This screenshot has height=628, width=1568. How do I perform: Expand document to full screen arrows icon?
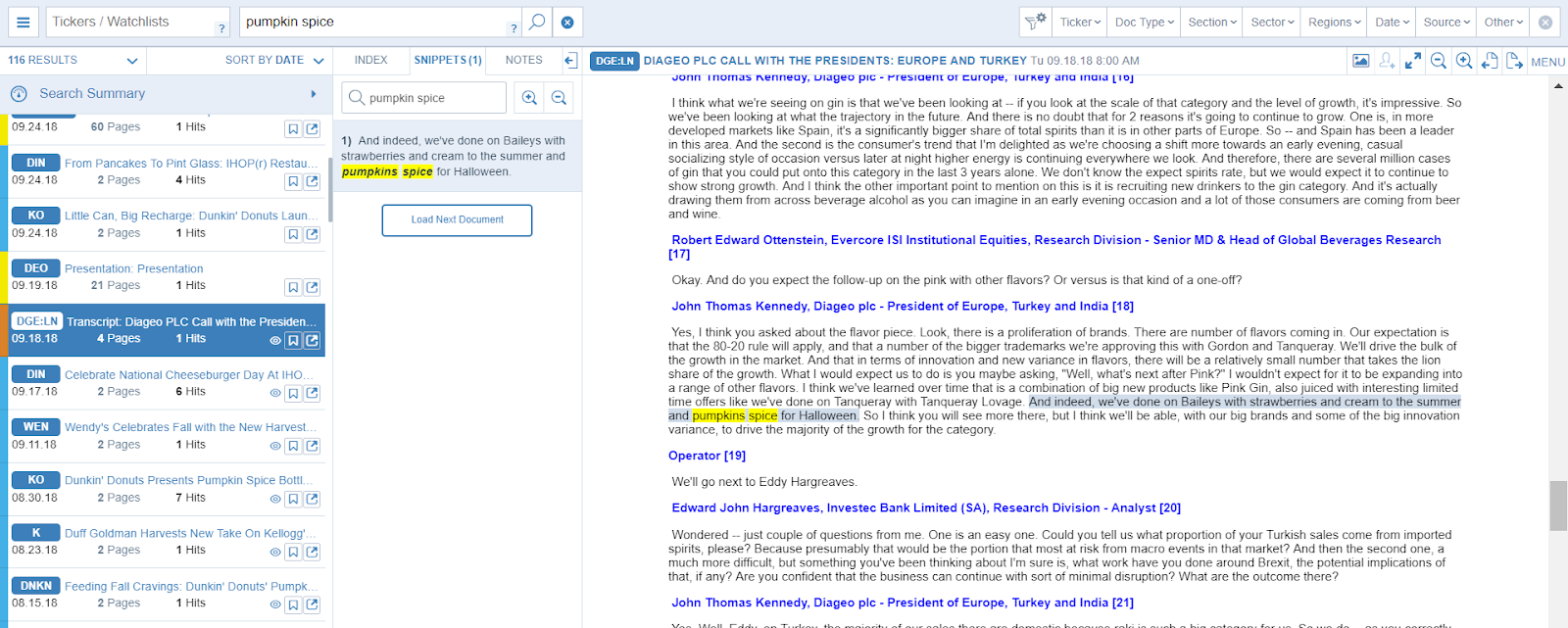click(x=1413, y=61)
